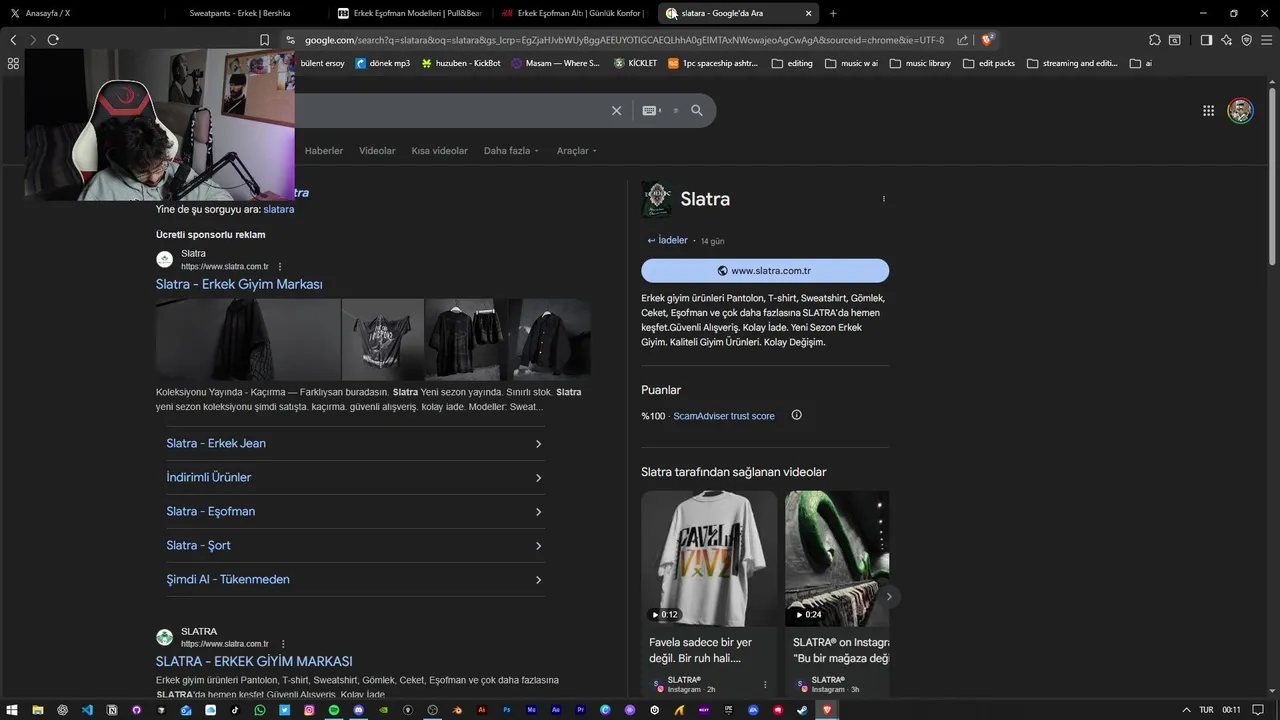Open the SLATRA - ERKEK GİYİM MARKASI organic result
Image resolution: width=1280 pixels, height=720 pixels.
[x=254, y=662]
